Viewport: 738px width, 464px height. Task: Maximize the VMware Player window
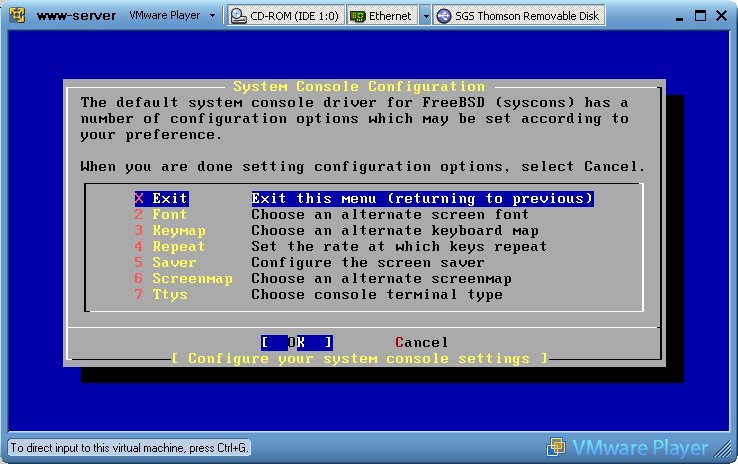click(700, 16)
